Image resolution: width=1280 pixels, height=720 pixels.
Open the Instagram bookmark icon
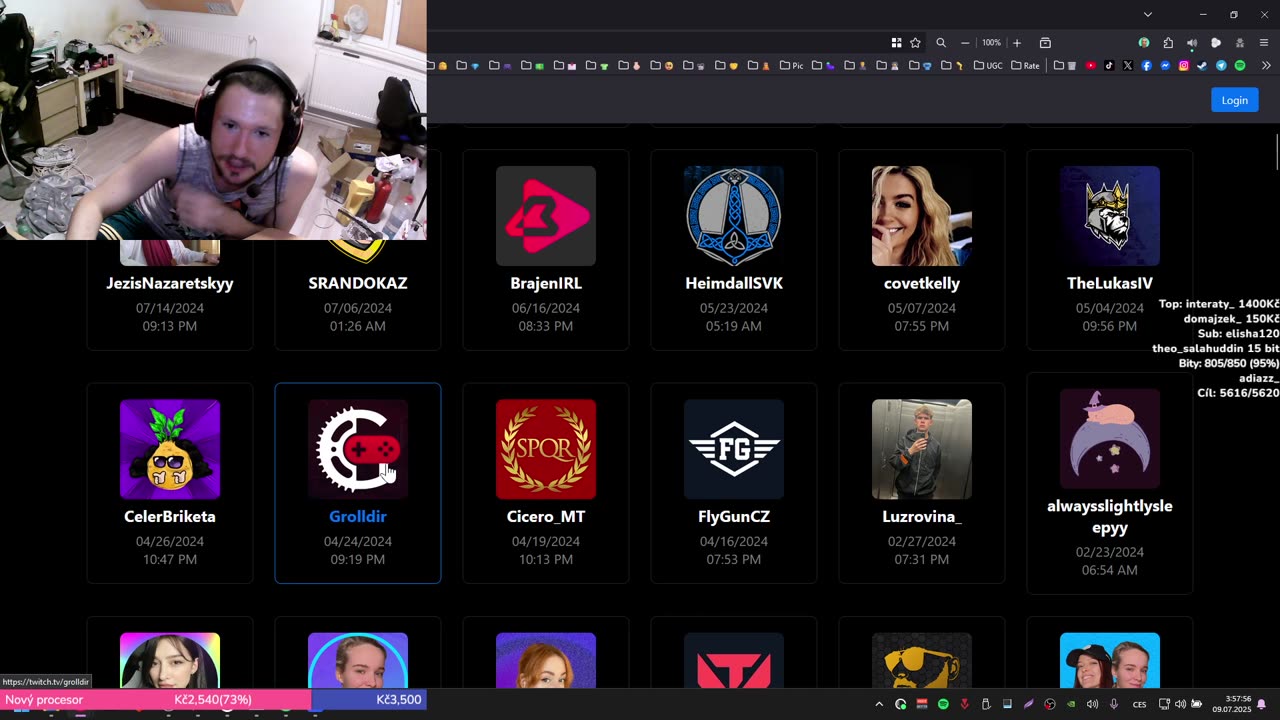pyautogui.click(x=1184, y=66)
